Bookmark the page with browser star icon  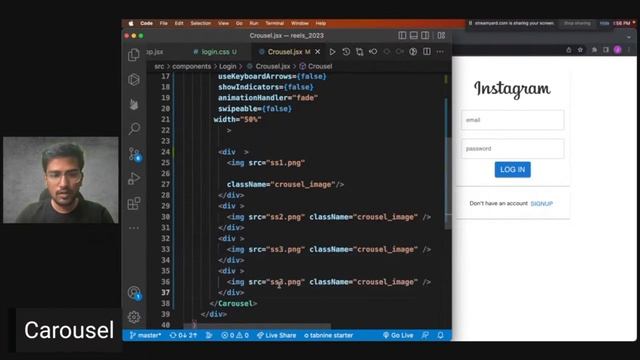(580, 50)
